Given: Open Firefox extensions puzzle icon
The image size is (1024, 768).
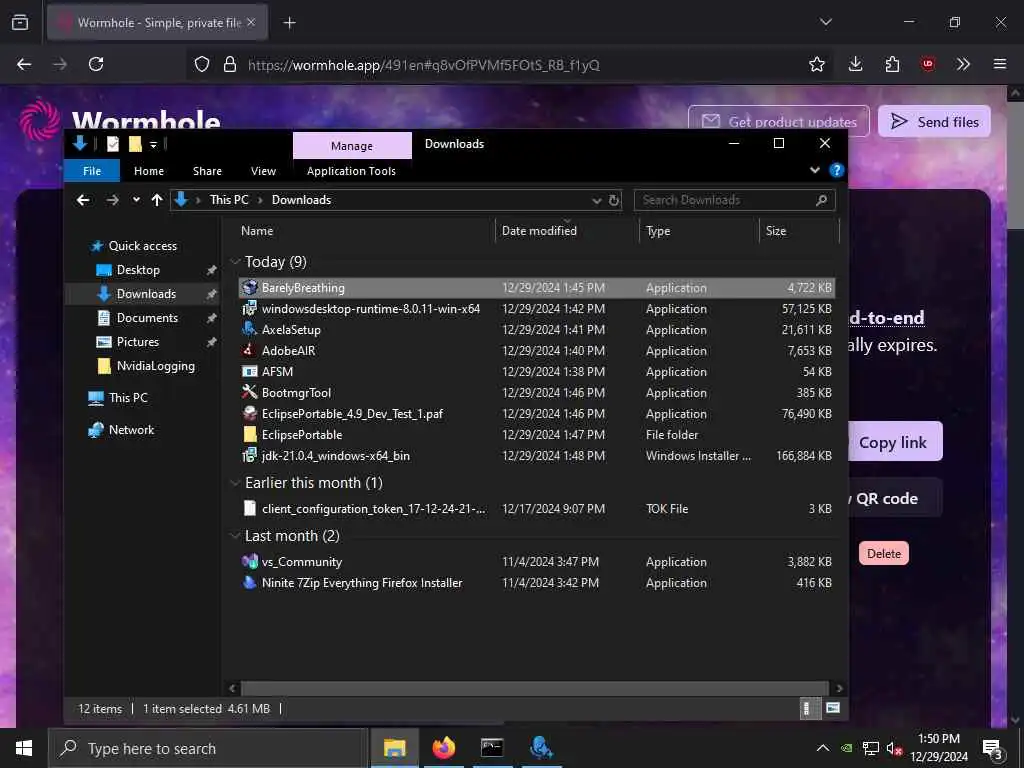Looking at the screenshot, I should click(892, 64).
